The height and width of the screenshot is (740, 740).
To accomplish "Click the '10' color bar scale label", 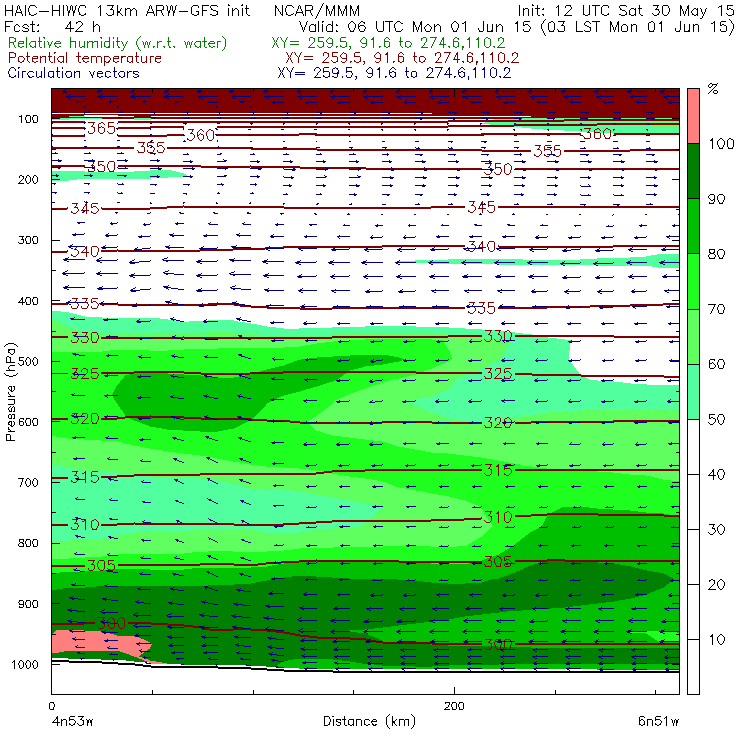I will coord(716,640).
